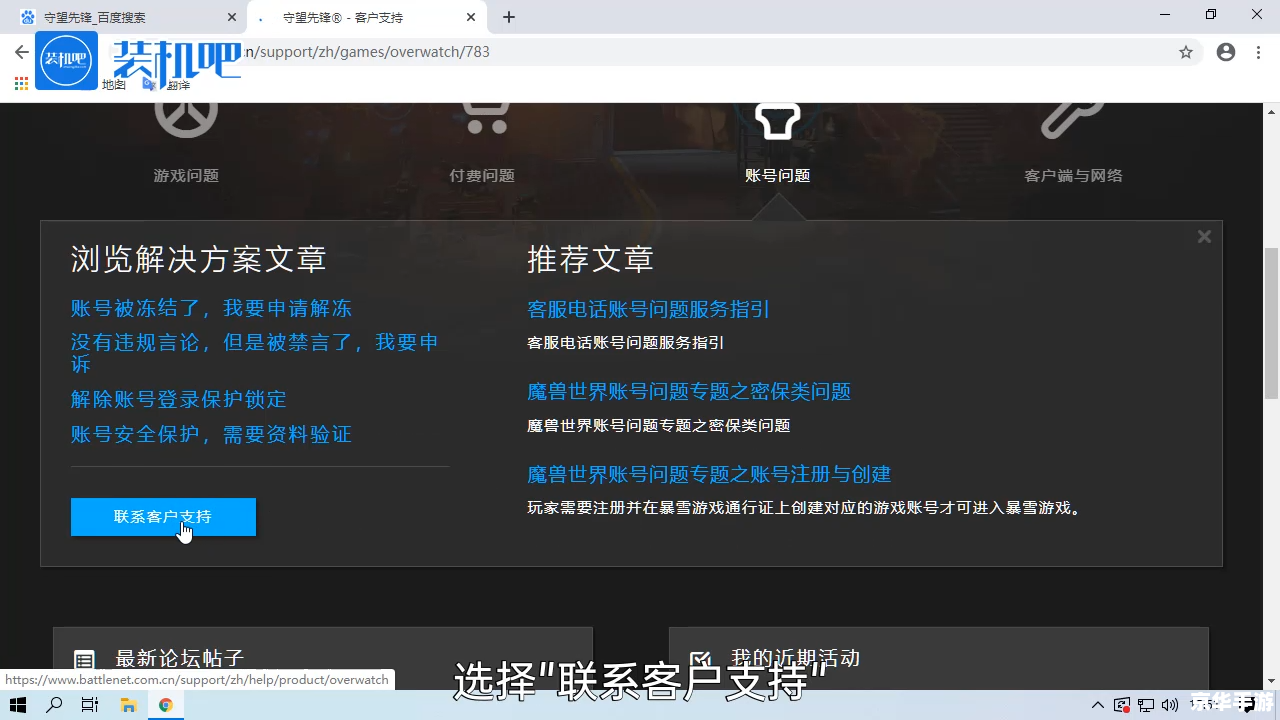Select the 客户端与网络 category label
1280x720 pixels.
tap(1073, 175)
